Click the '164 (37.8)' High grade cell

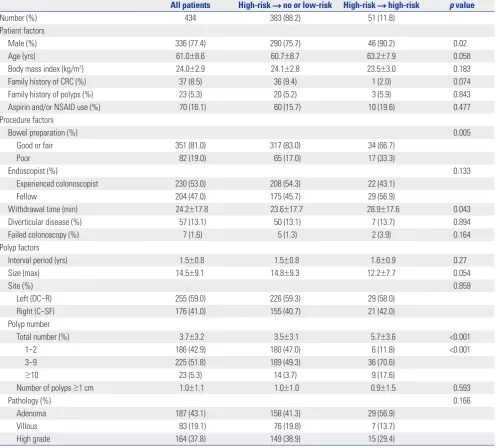(191, 439)
